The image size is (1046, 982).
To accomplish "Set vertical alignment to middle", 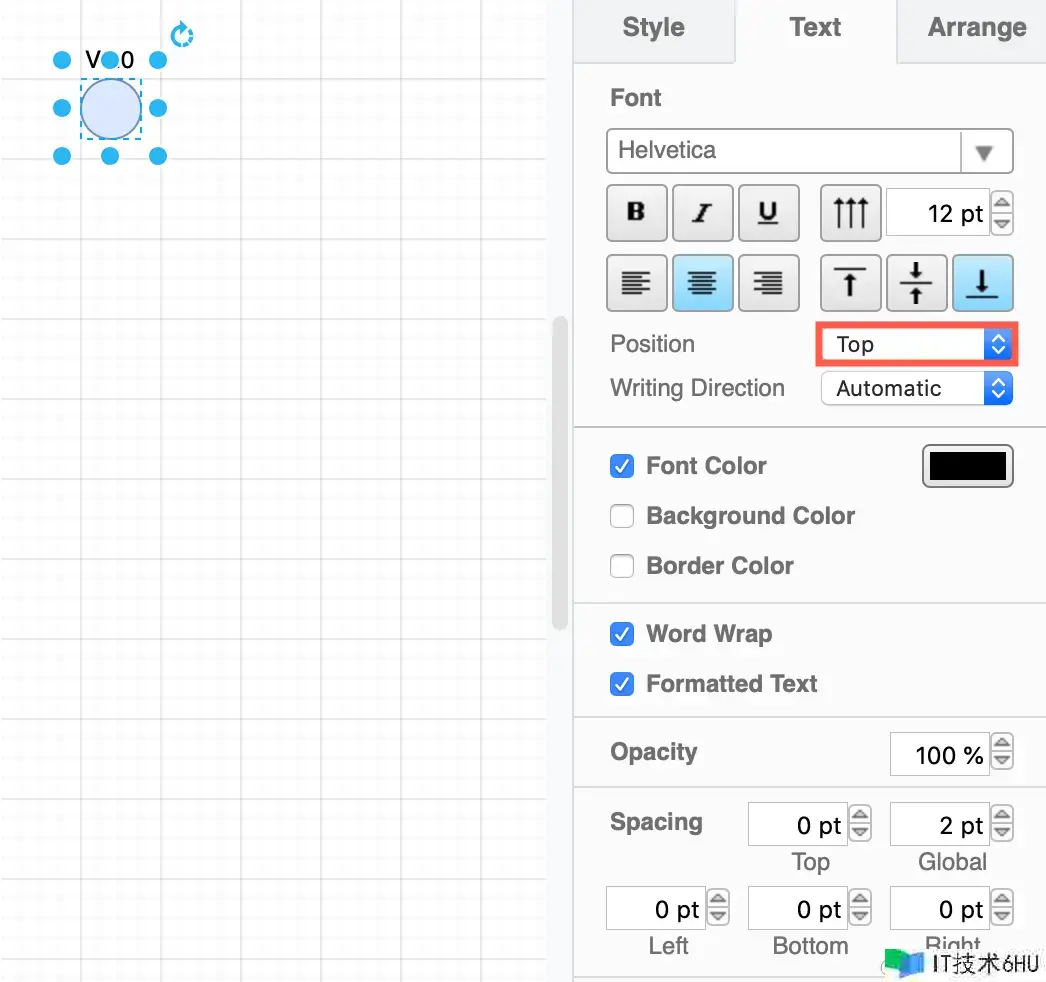I will pyautogui.click(x=916, y=283).
